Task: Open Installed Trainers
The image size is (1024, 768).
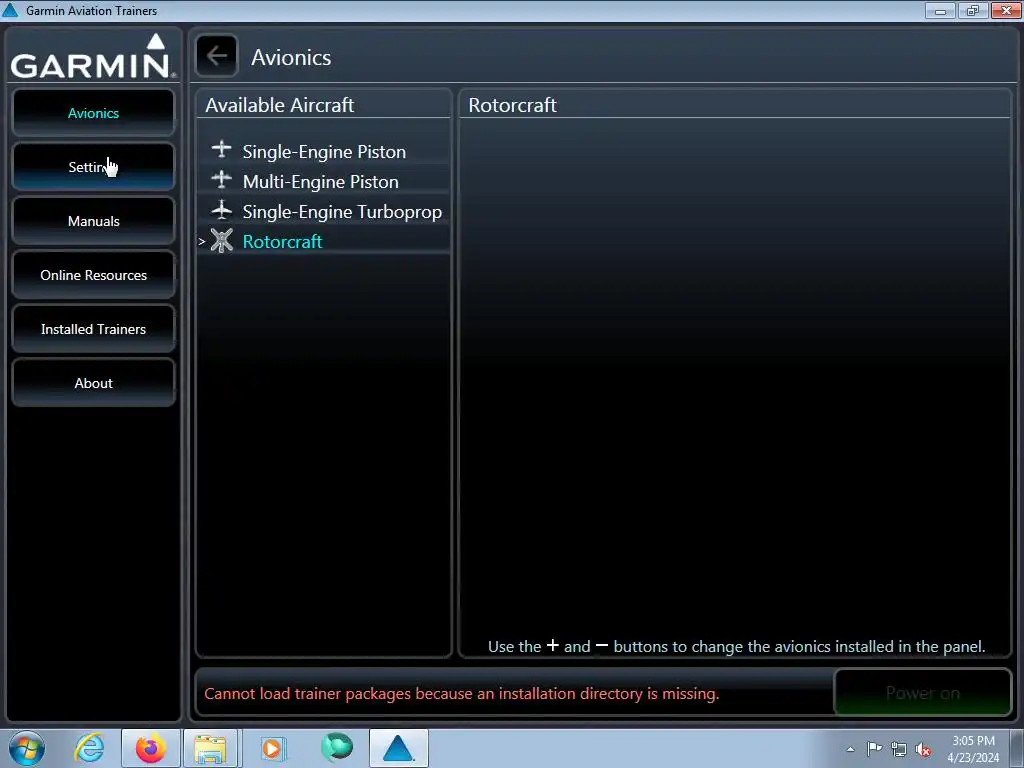Action: [93, 329]
